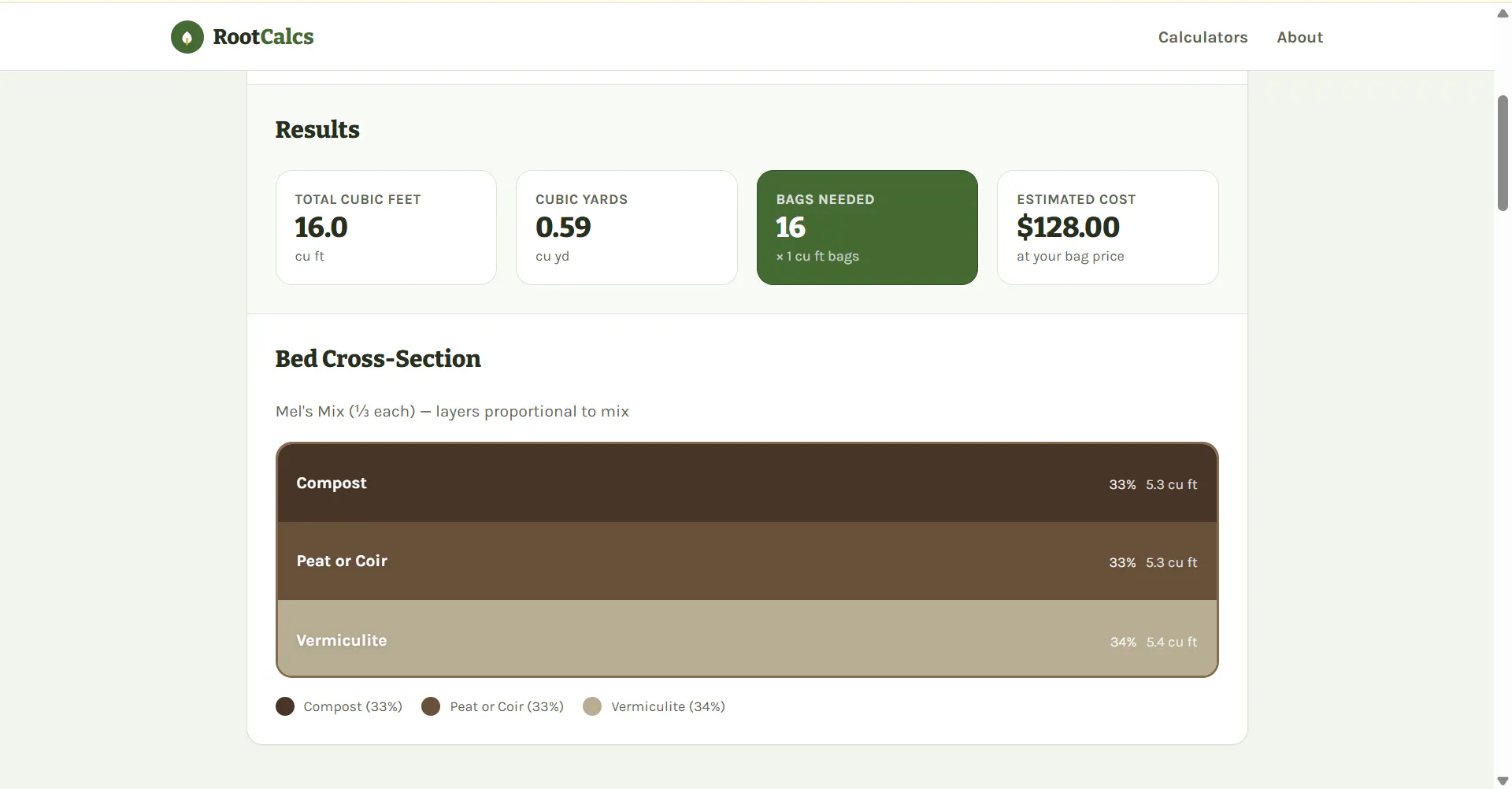Click the Mel's Mix description line
1512x789 pixels.
[x=452, y=411]
